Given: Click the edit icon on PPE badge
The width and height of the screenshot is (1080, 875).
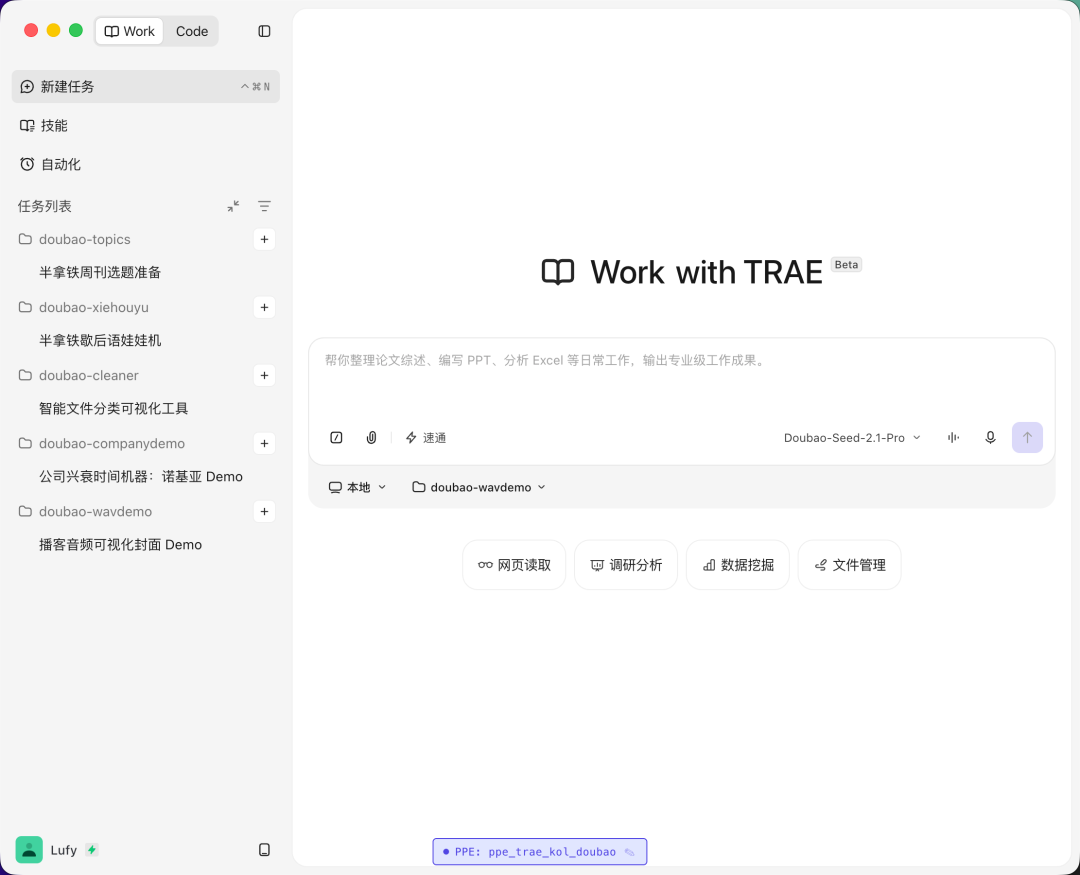Looking at the screenshot, I should [630, 852].
